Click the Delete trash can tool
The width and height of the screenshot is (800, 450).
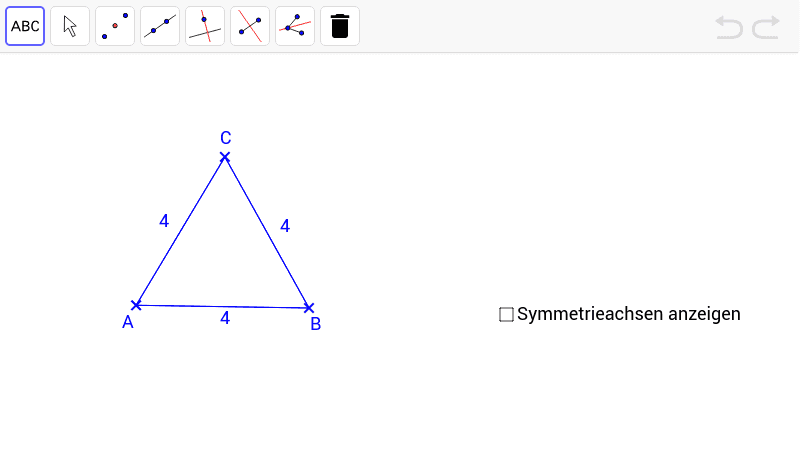340,26
